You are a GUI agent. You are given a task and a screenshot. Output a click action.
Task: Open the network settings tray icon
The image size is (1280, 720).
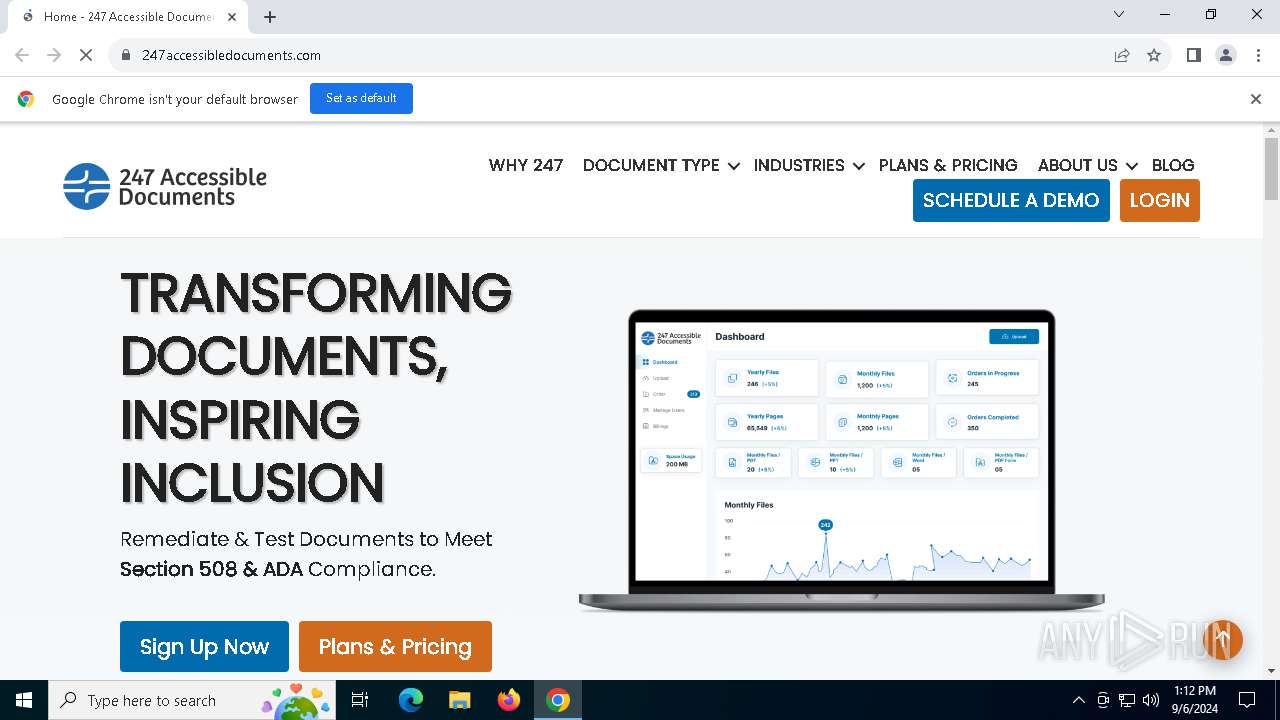(1127, 700)
